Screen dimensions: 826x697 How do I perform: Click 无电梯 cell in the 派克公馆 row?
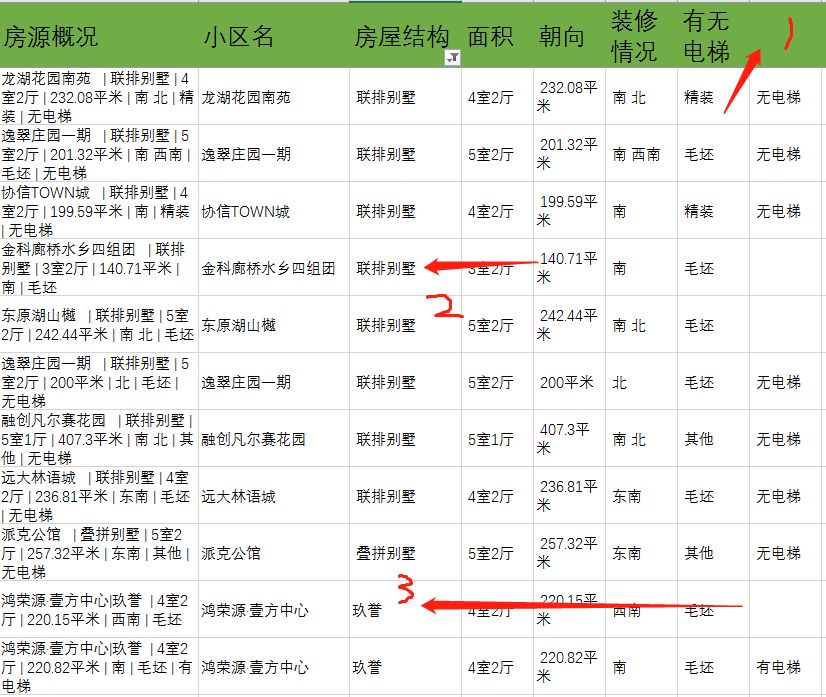pos(785,552)
